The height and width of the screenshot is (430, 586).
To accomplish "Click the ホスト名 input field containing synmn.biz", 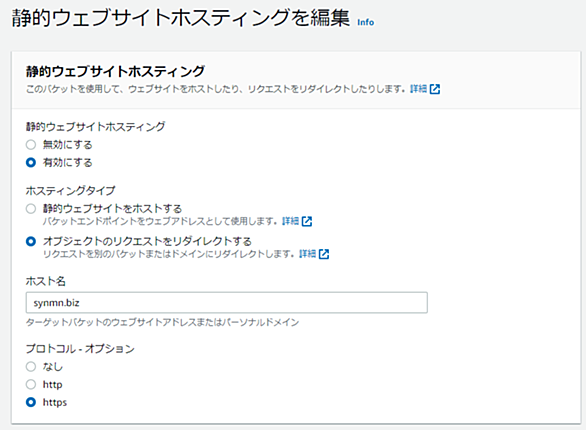I will [226, 303].
